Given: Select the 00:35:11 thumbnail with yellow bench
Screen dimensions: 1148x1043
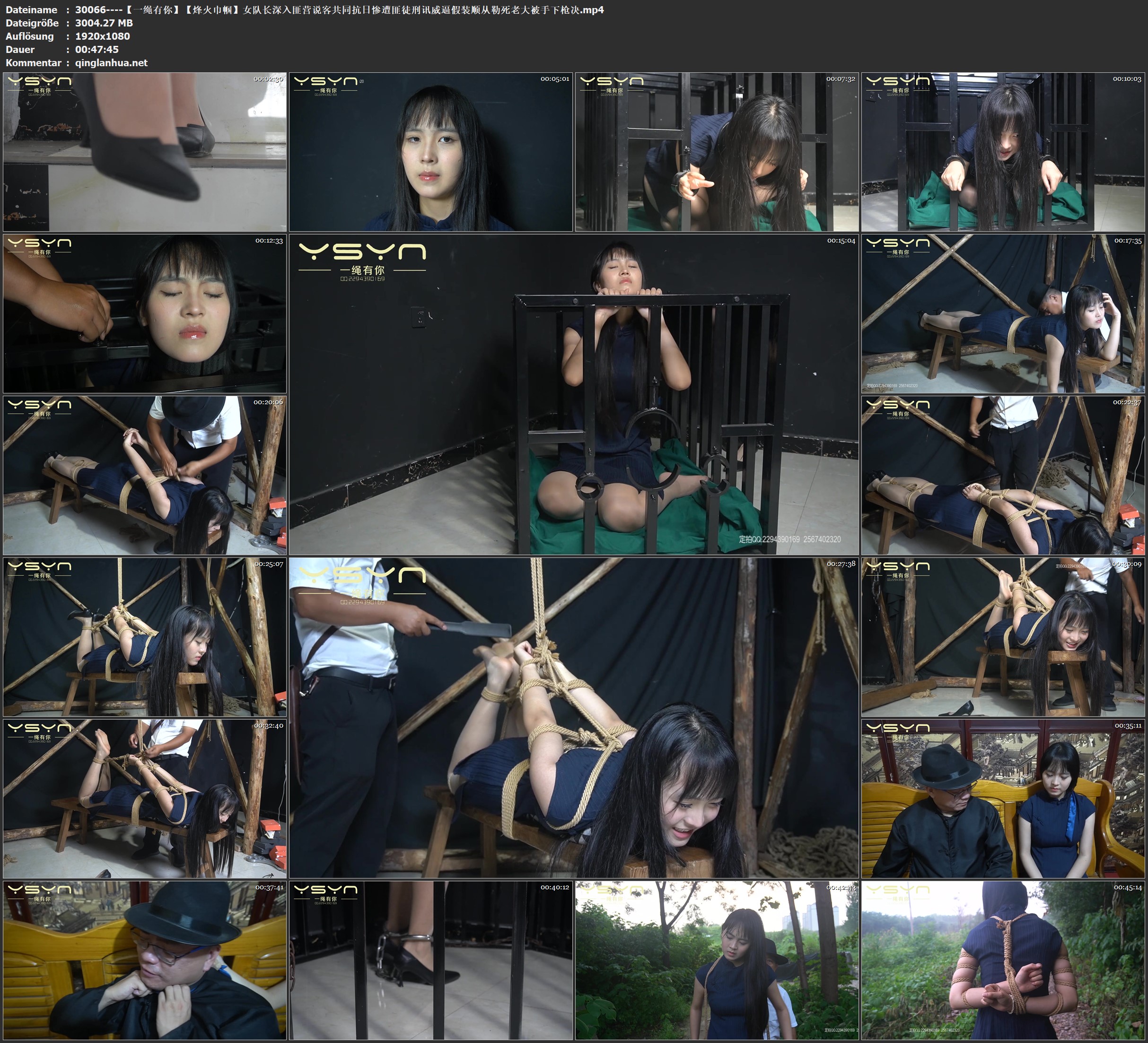Looking at the screenshot, I should point(1003,798).
